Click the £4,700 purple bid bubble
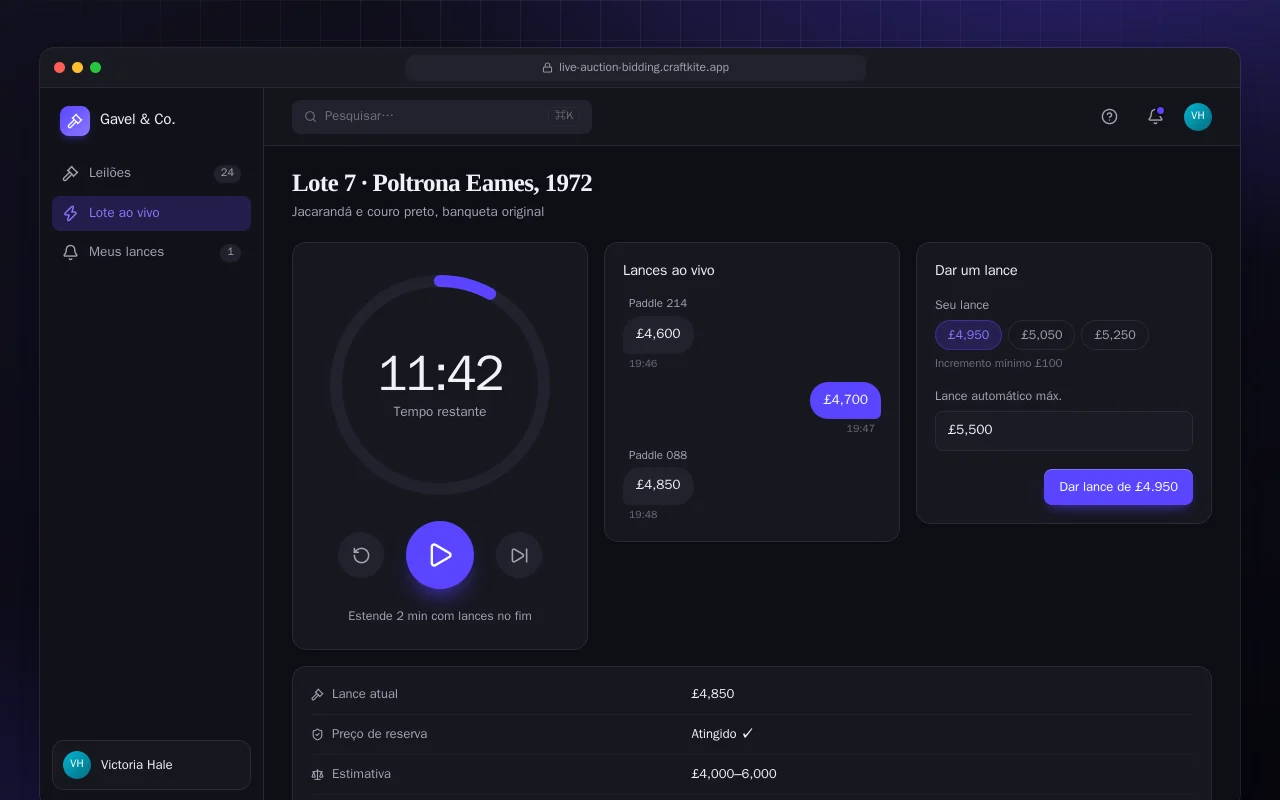1280x800 pixels. (845, 400)
